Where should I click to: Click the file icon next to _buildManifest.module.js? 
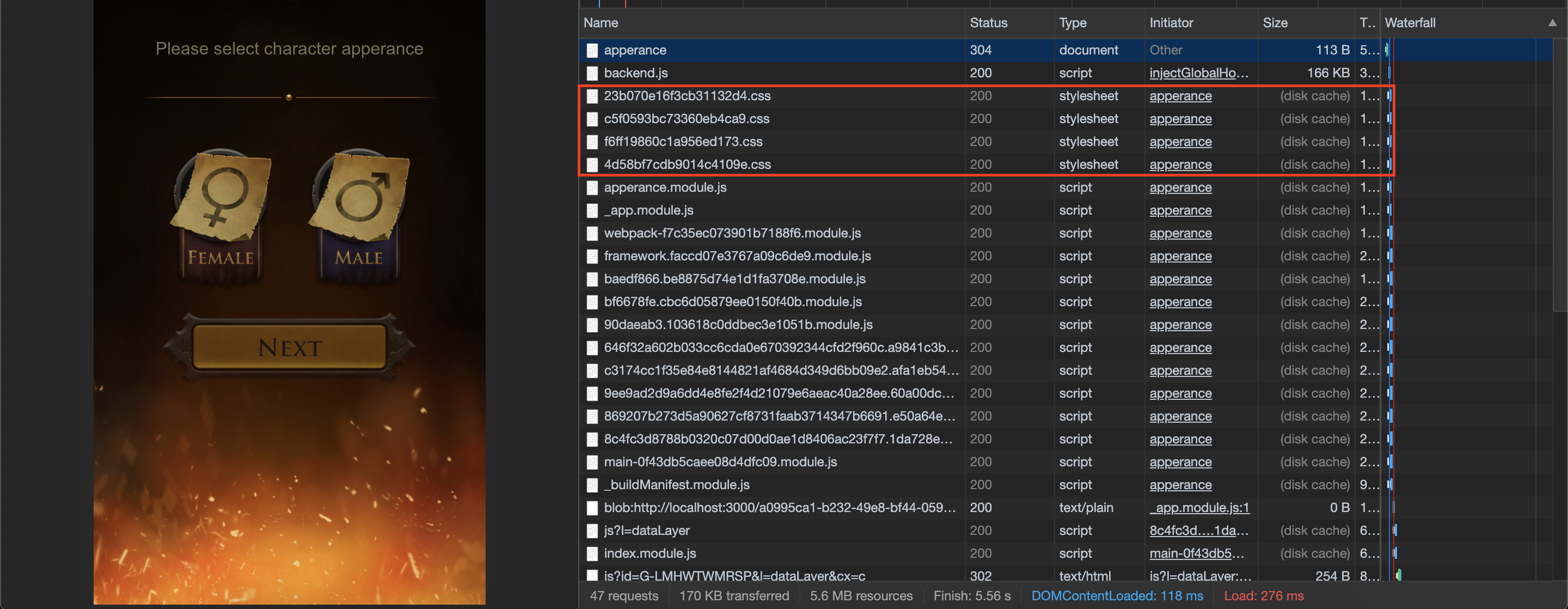click(592, 485)
